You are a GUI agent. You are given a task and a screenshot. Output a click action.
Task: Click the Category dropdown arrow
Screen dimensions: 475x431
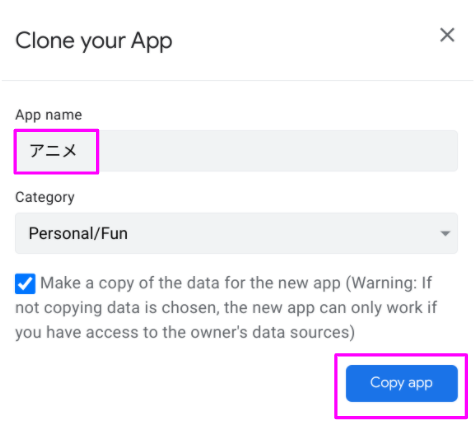click(x=445, y=233)
